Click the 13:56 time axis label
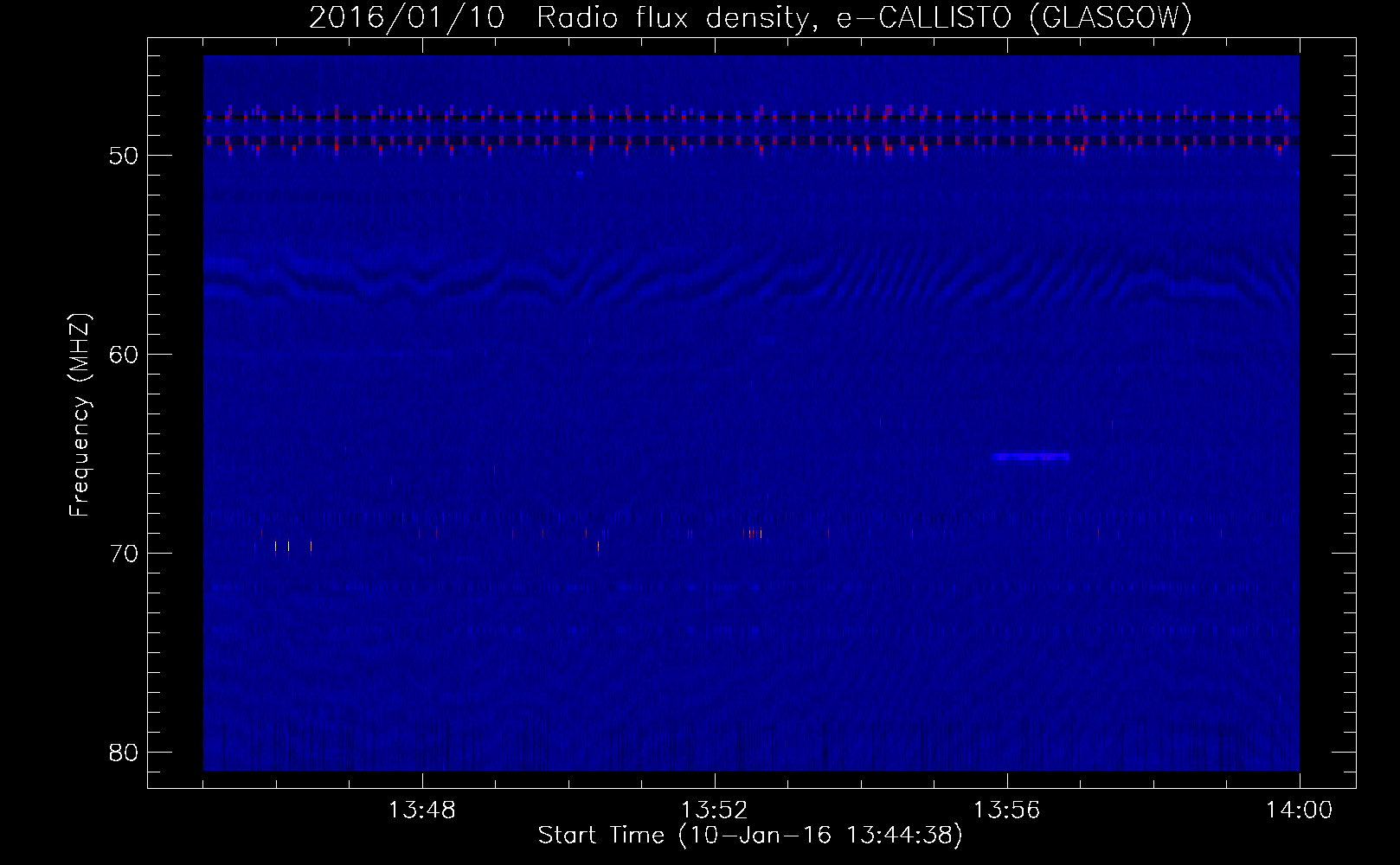This screenshot has height=865, width=1400. 1007,811
